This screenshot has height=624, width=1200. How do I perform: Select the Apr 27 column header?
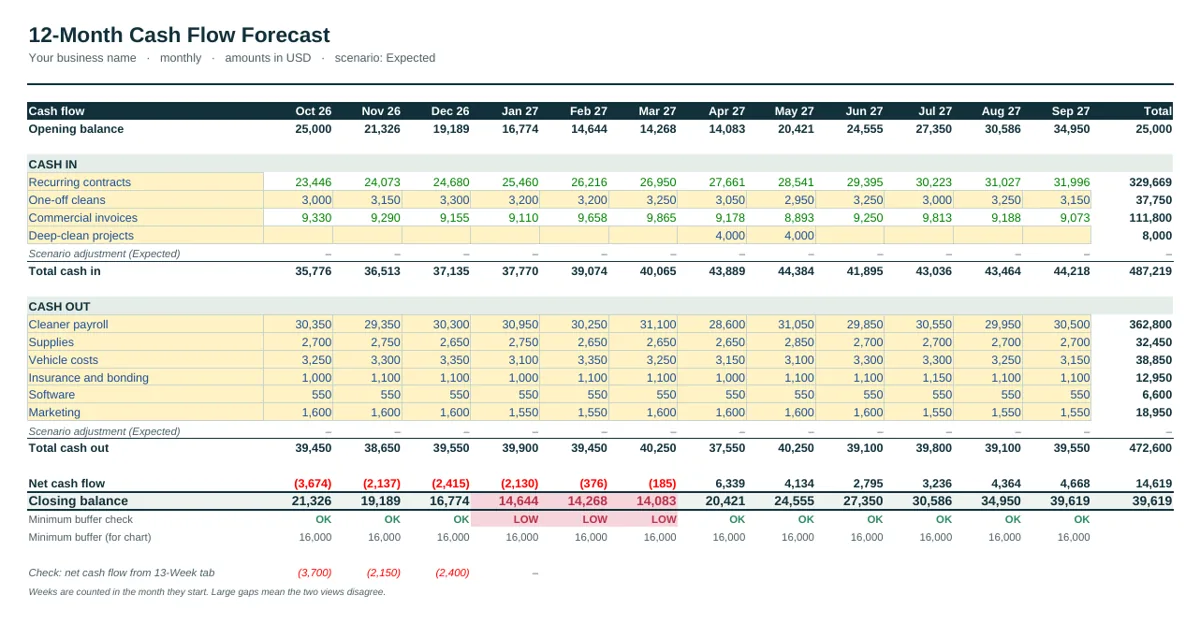click(726, 111)
